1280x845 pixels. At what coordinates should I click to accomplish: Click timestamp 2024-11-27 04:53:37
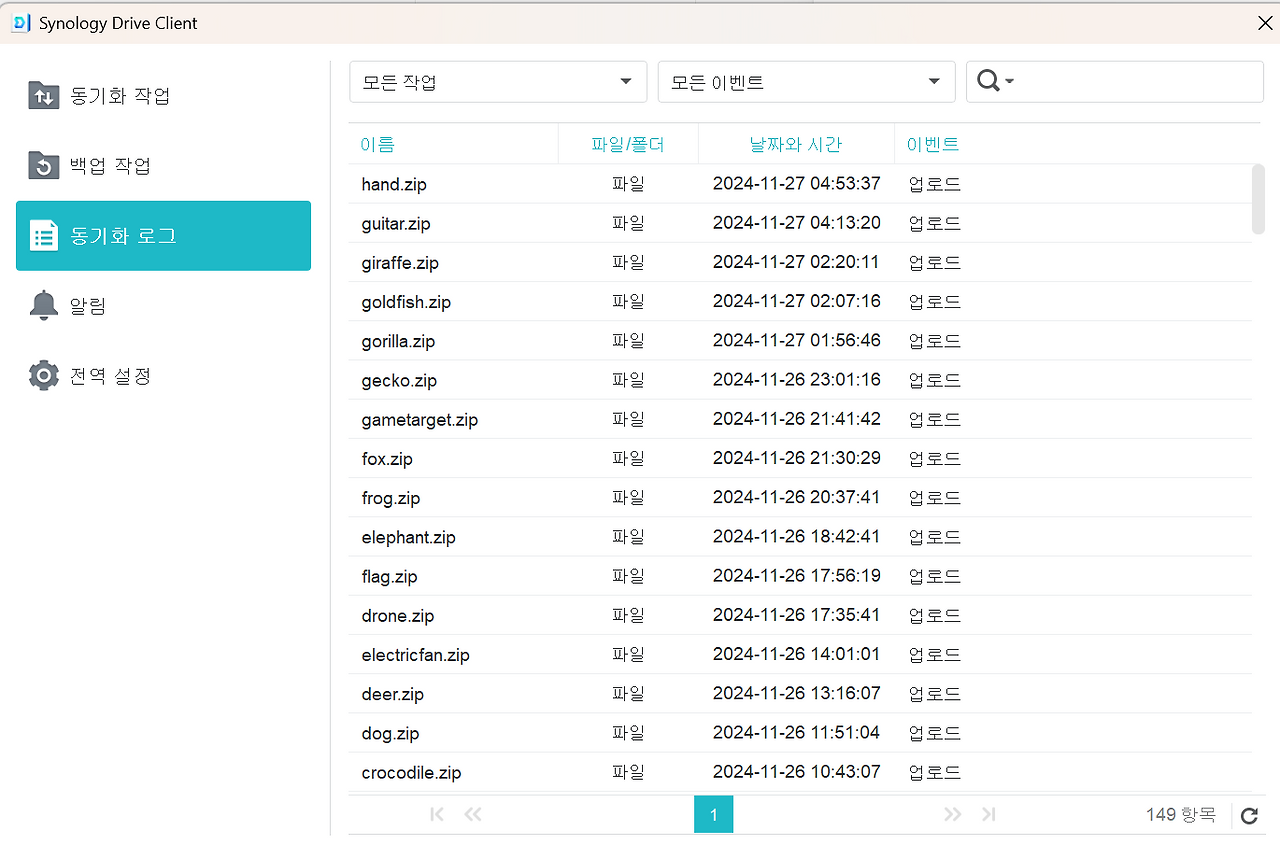click(797, 183)
